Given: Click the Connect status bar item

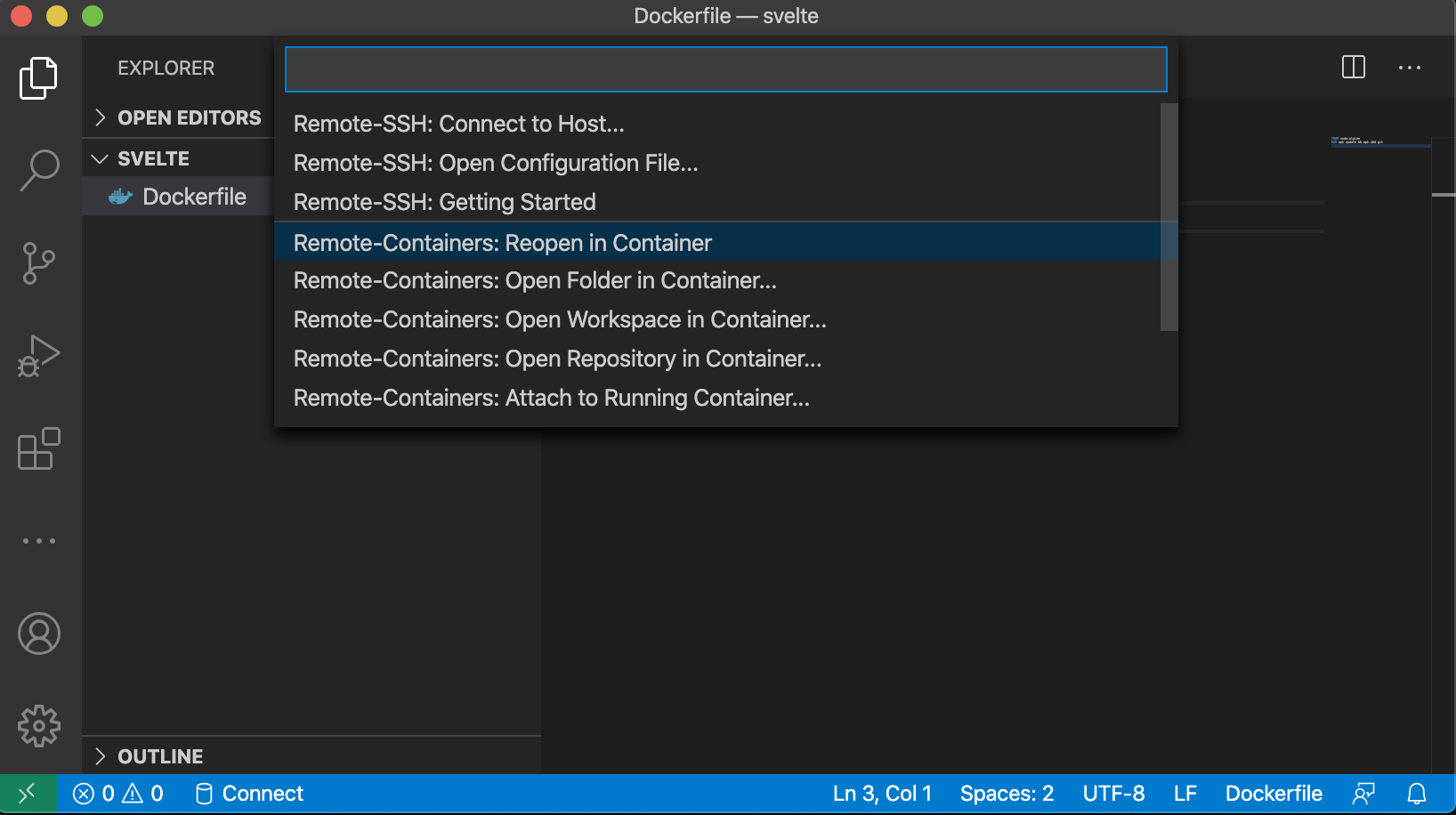Looking at the screenshot, I should tap(249, 793).
